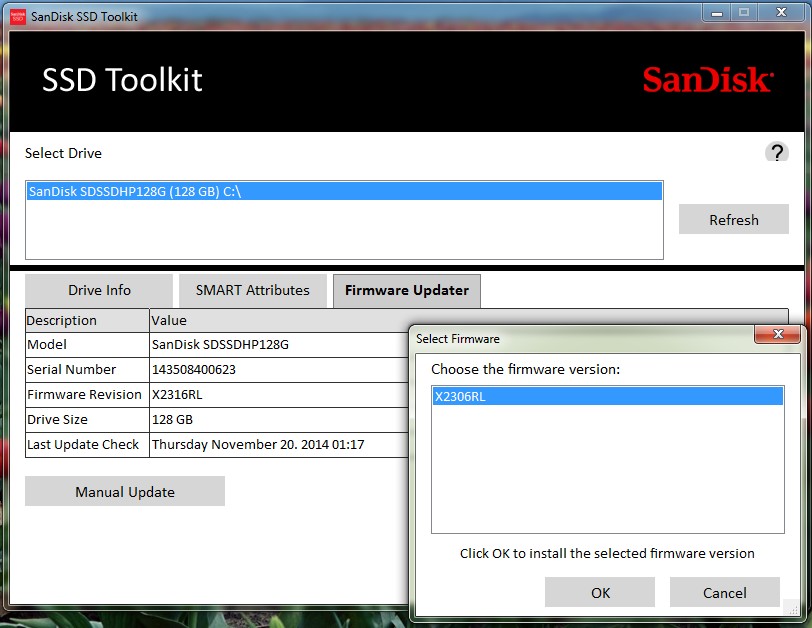Click the Last Update Check label
This screenshot has width=812, height=628.
click(83, 444)
